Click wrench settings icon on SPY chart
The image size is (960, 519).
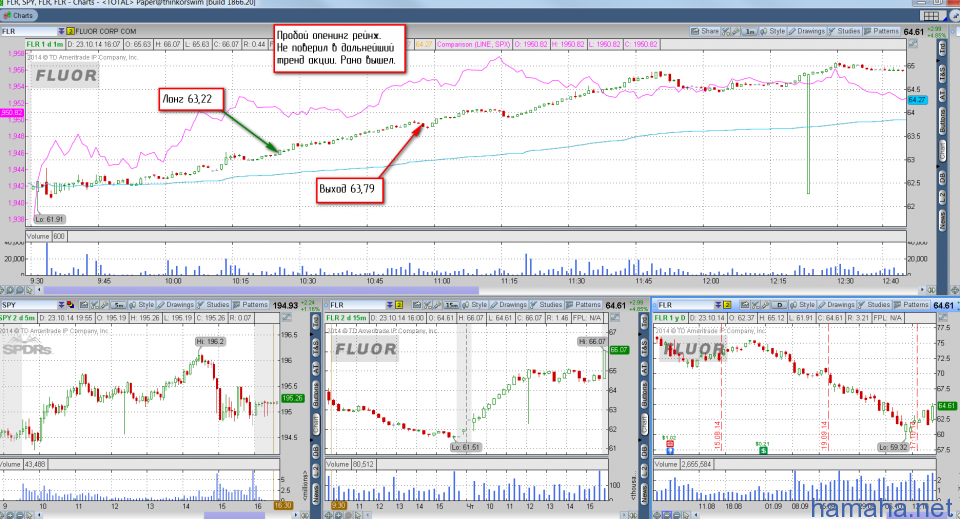click(105, 305)
